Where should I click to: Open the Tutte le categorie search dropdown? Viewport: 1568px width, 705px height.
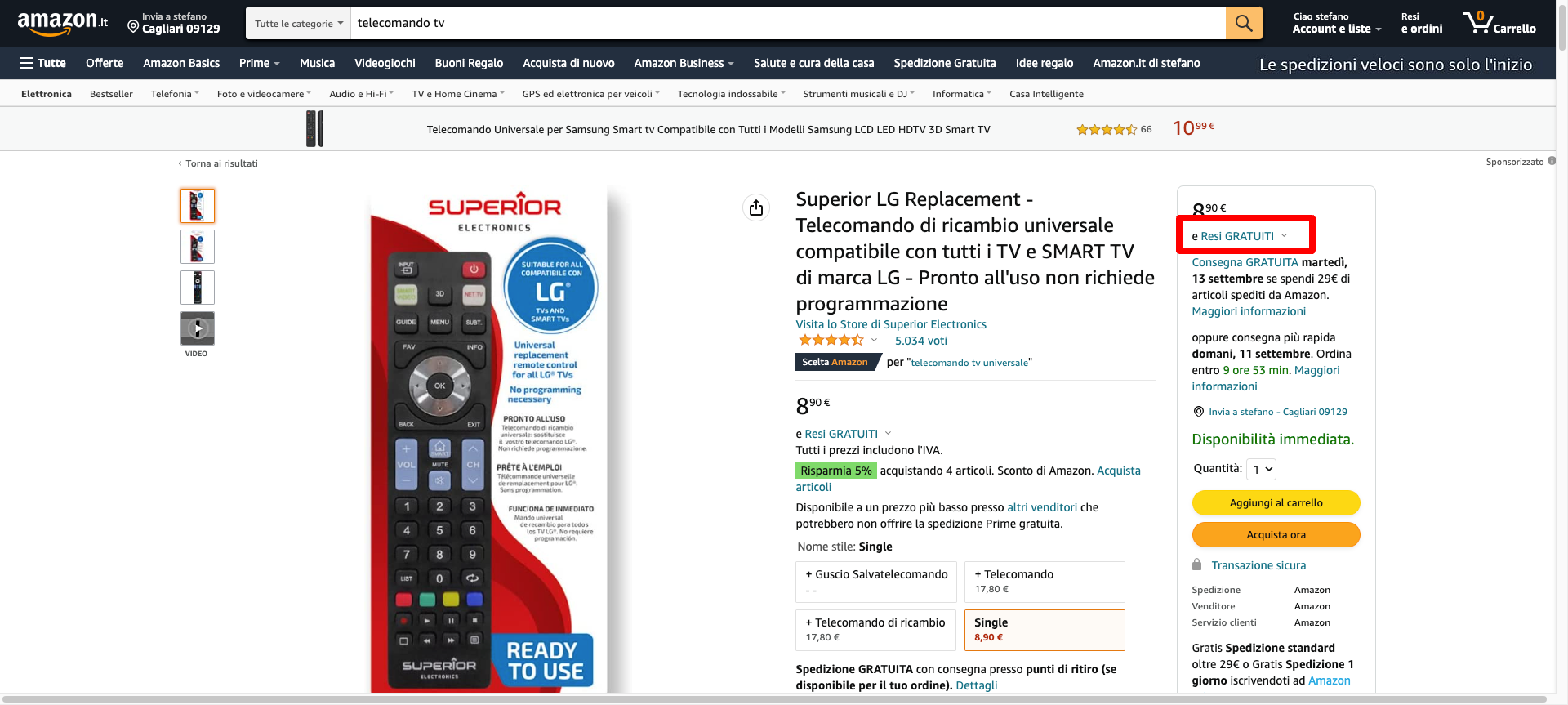click(x=299, y=23)
